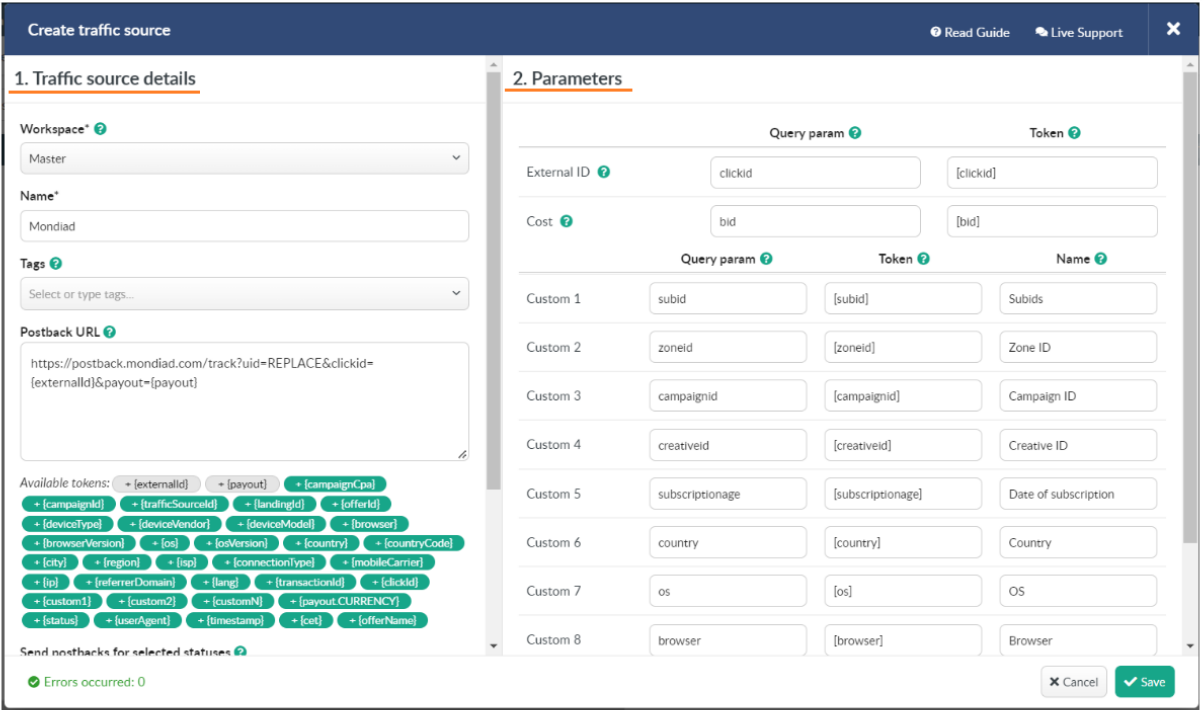The height and width of the screenshot is (712, 1202).
Task: Add the {countryCode} token to postback
Action: [x=414, y=543]
